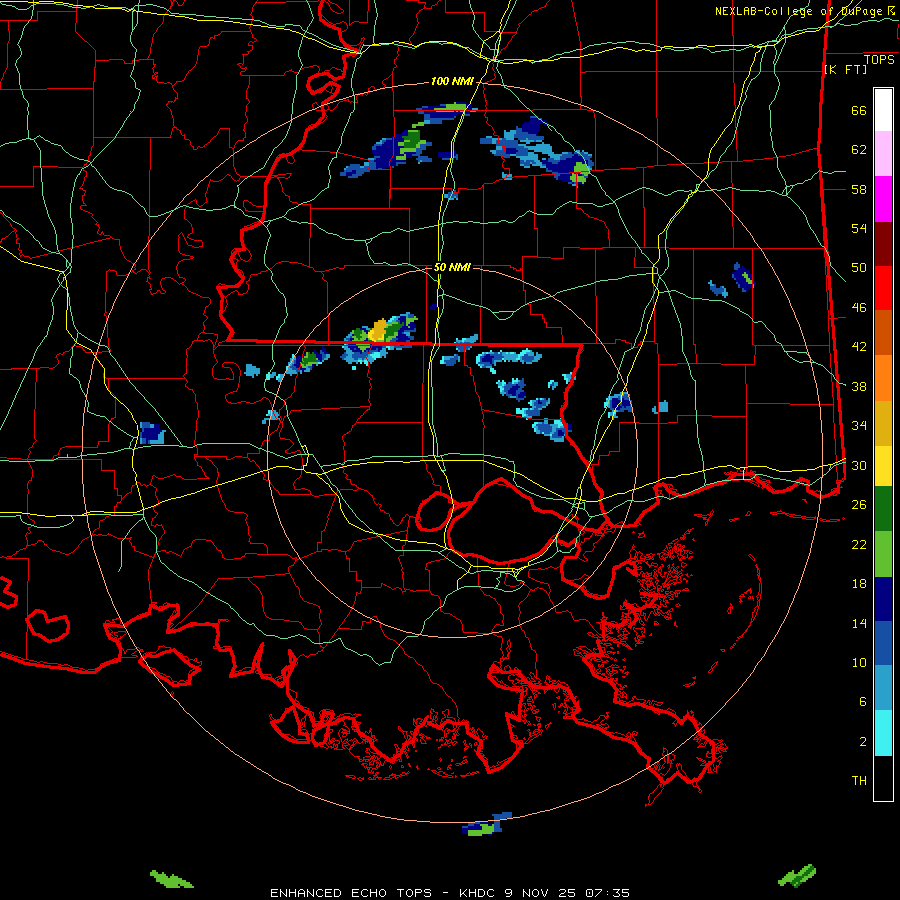This screenshot has height=900, width=900.
Task: Click the "[K FT]" units label
Action: coord(845,70)
